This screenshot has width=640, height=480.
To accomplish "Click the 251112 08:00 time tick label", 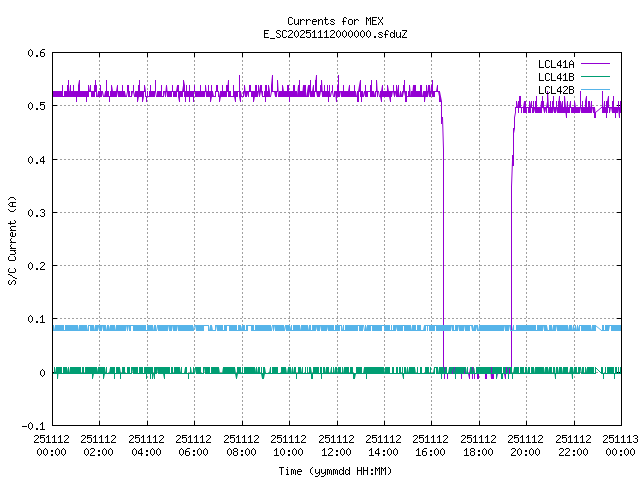I will pos(242,445).
